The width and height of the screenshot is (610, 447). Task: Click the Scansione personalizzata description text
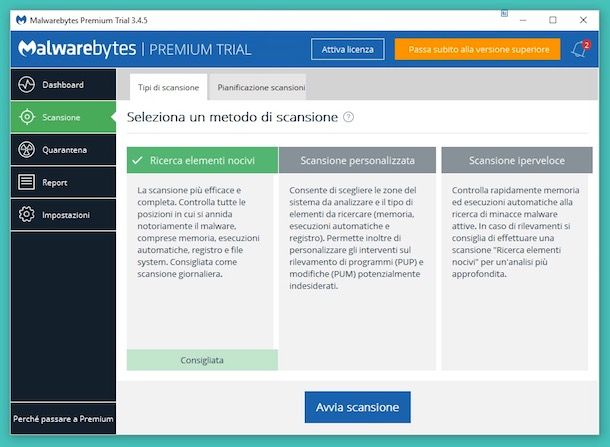click(x=356, y=238)
